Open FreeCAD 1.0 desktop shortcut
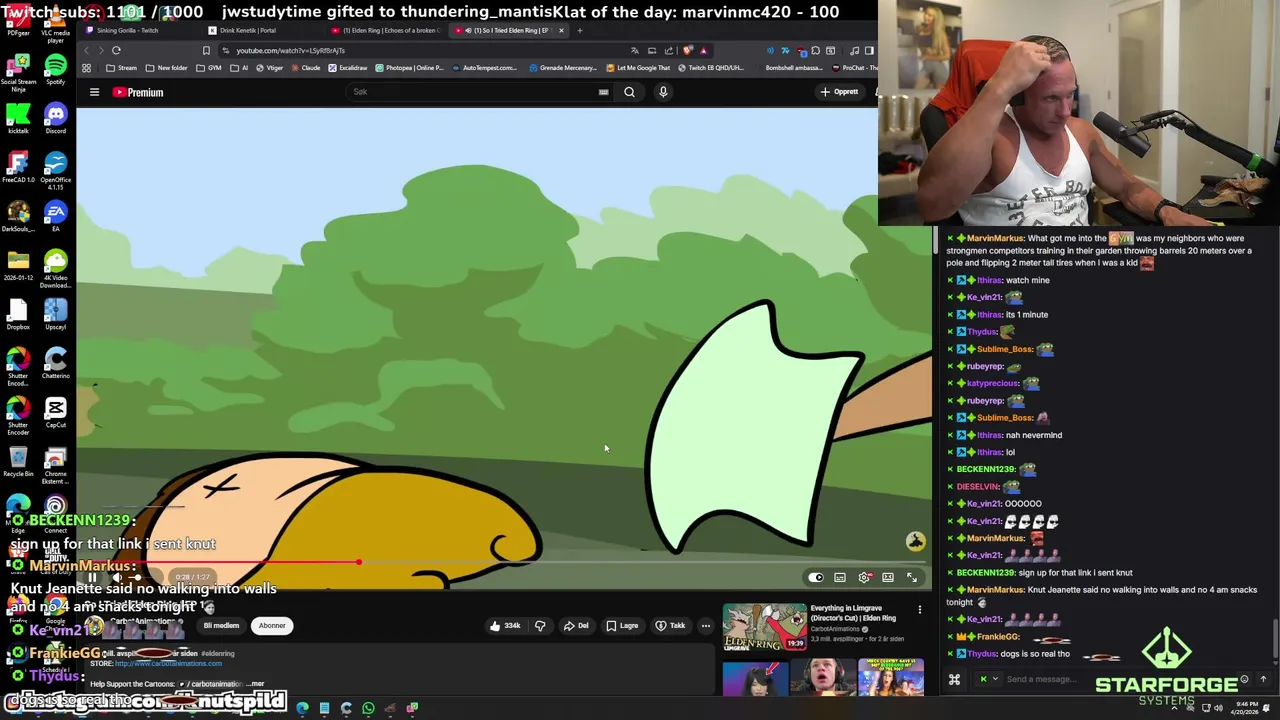1280x720 pixels. (x=18, y=169)
